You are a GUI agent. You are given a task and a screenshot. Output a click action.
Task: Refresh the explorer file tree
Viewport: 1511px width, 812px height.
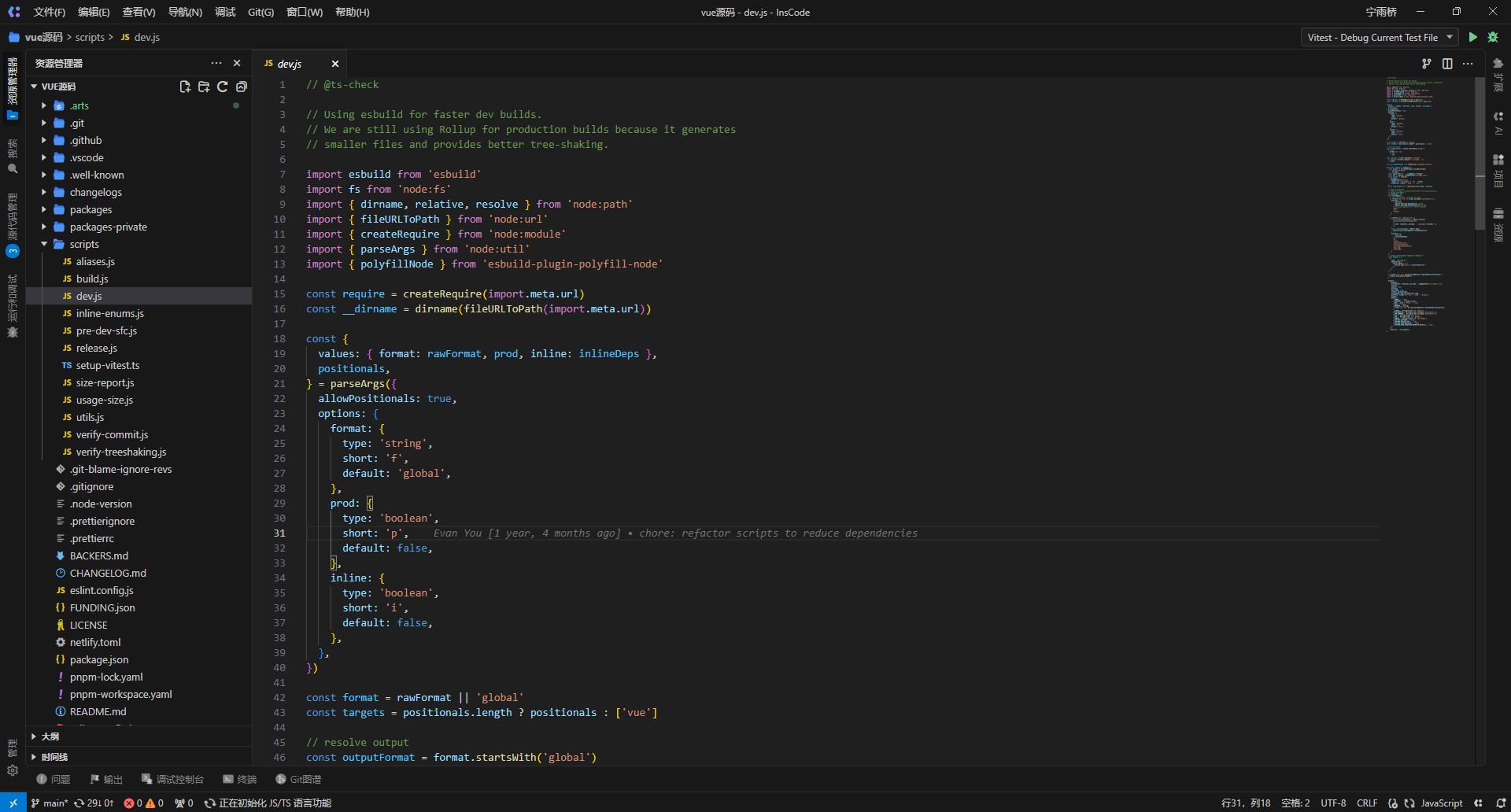pyautogui.click(x=223, y=87)
